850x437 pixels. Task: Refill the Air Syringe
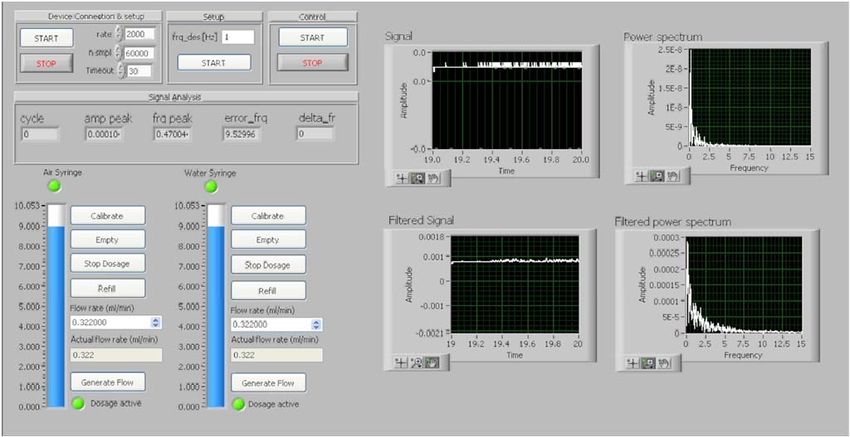coord(108,288)
